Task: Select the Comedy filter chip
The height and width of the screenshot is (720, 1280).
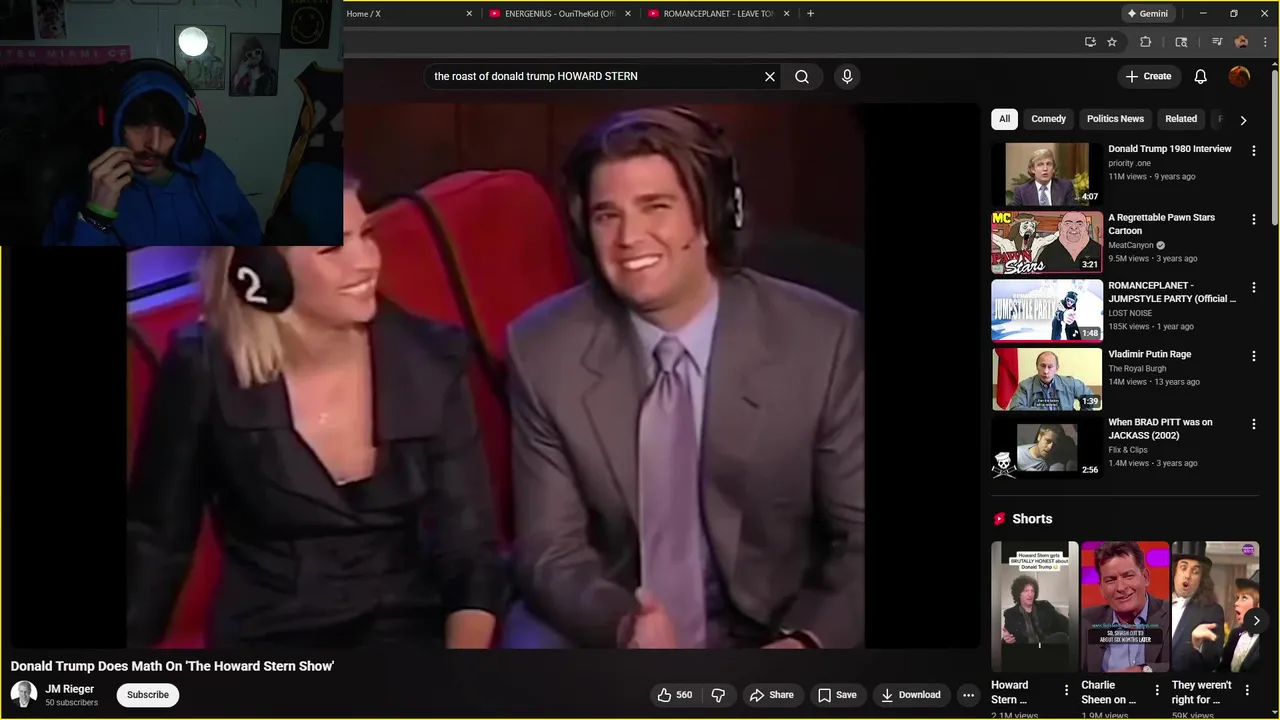Action: [x=1048, y=119]
